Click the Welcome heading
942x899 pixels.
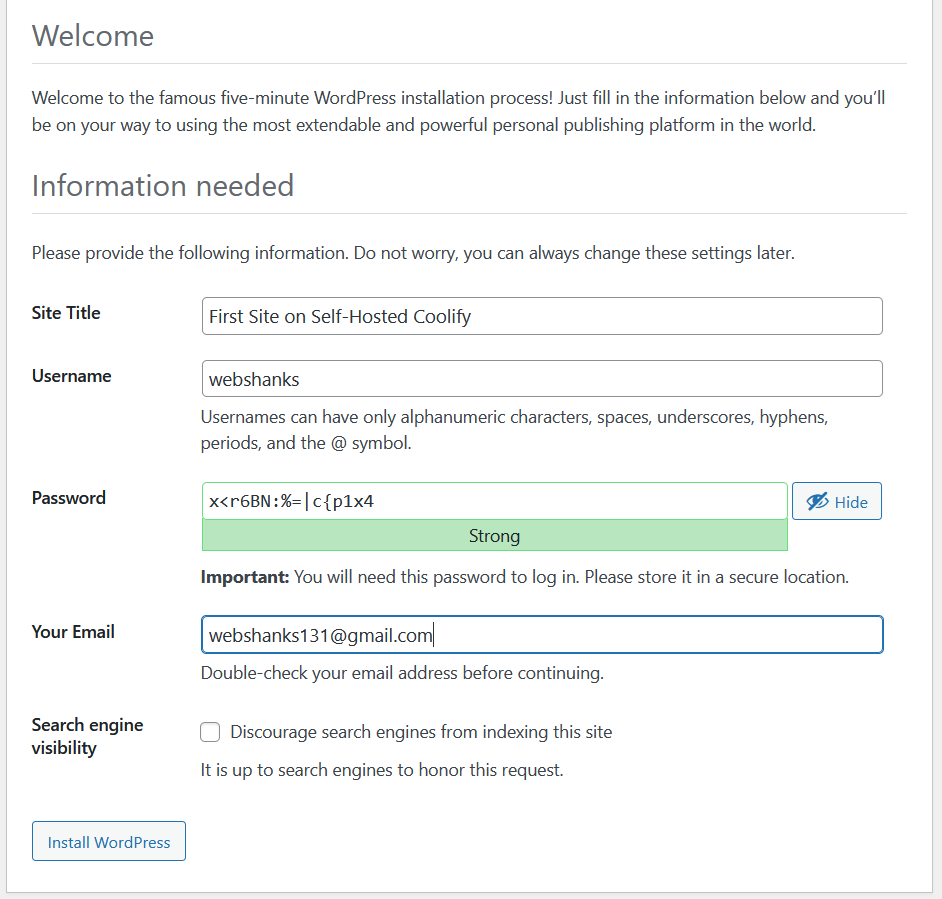(93, 36)
